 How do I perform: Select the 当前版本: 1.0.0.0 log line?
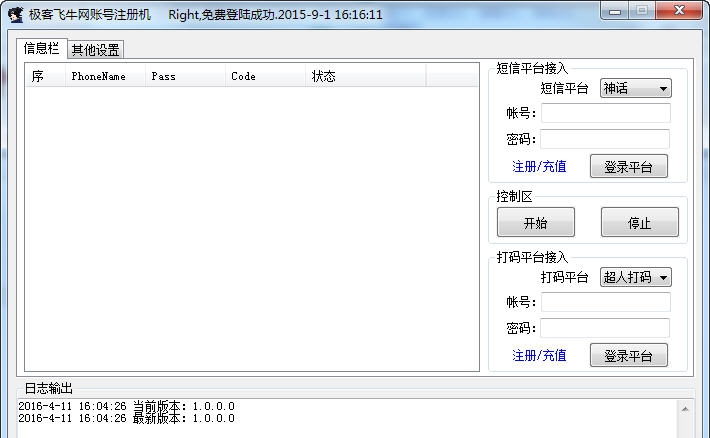click(126, 406)
